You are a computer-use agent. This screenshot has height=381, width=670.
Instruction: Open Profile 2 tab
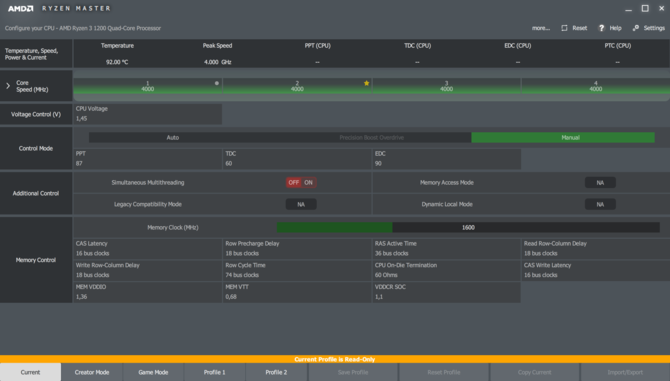click(276, 372)
